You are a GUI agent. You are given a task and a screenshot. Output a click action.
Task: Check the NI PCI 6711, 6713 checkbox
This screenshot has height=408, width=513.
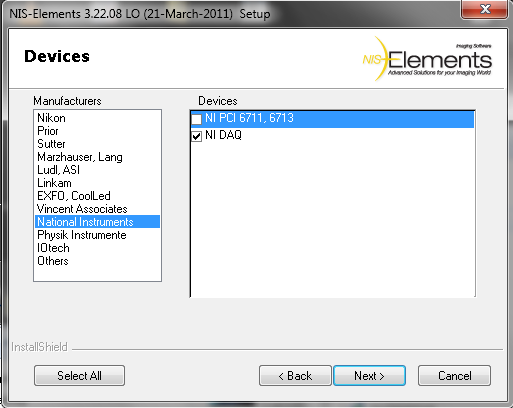click(x=197, y=119)
